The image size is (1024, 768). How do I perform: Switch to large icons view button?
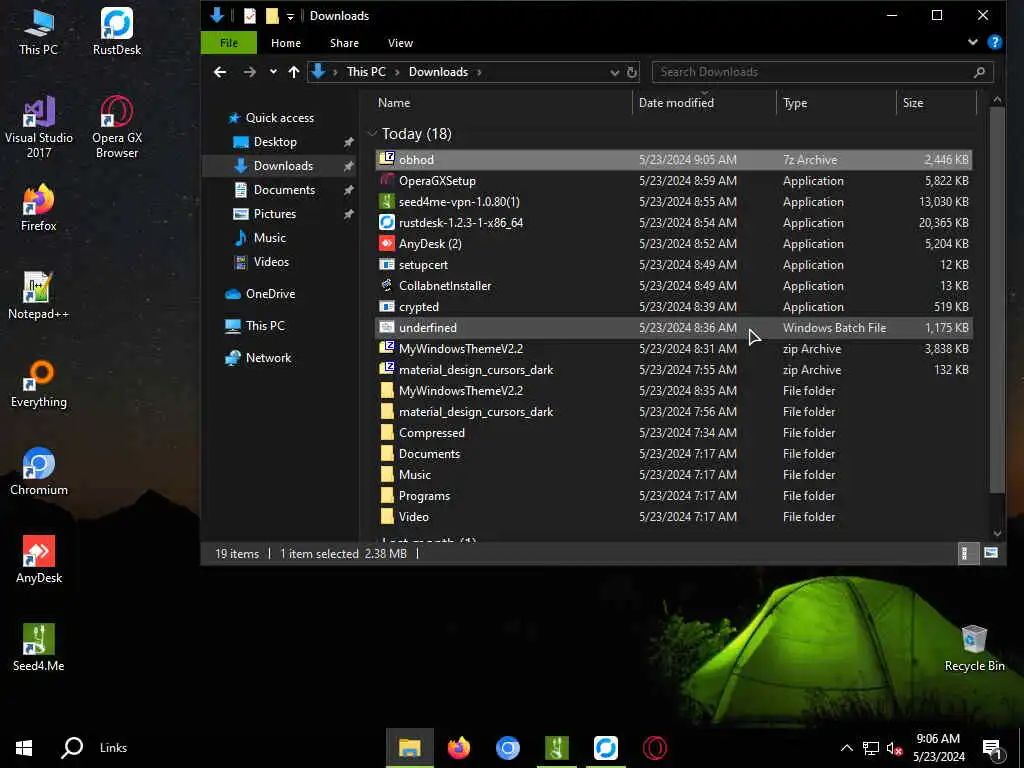pyautogui.click(x=991, y=553)
